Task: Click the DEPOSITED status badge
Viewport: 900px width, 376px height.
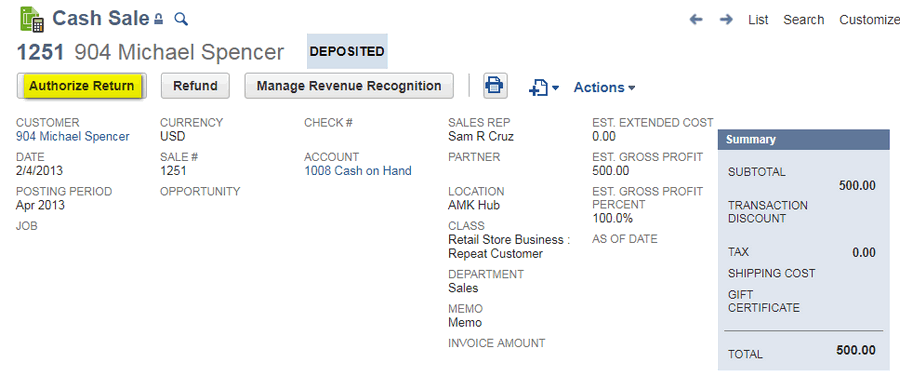Action: [347, 51]
